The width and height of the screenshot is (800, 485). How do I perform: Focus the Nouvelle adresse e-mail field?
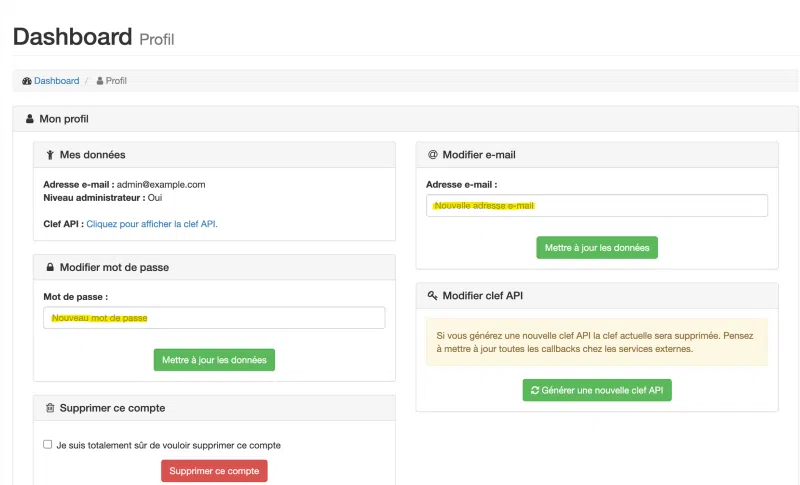pyautogui.click(x=597, y=205)
